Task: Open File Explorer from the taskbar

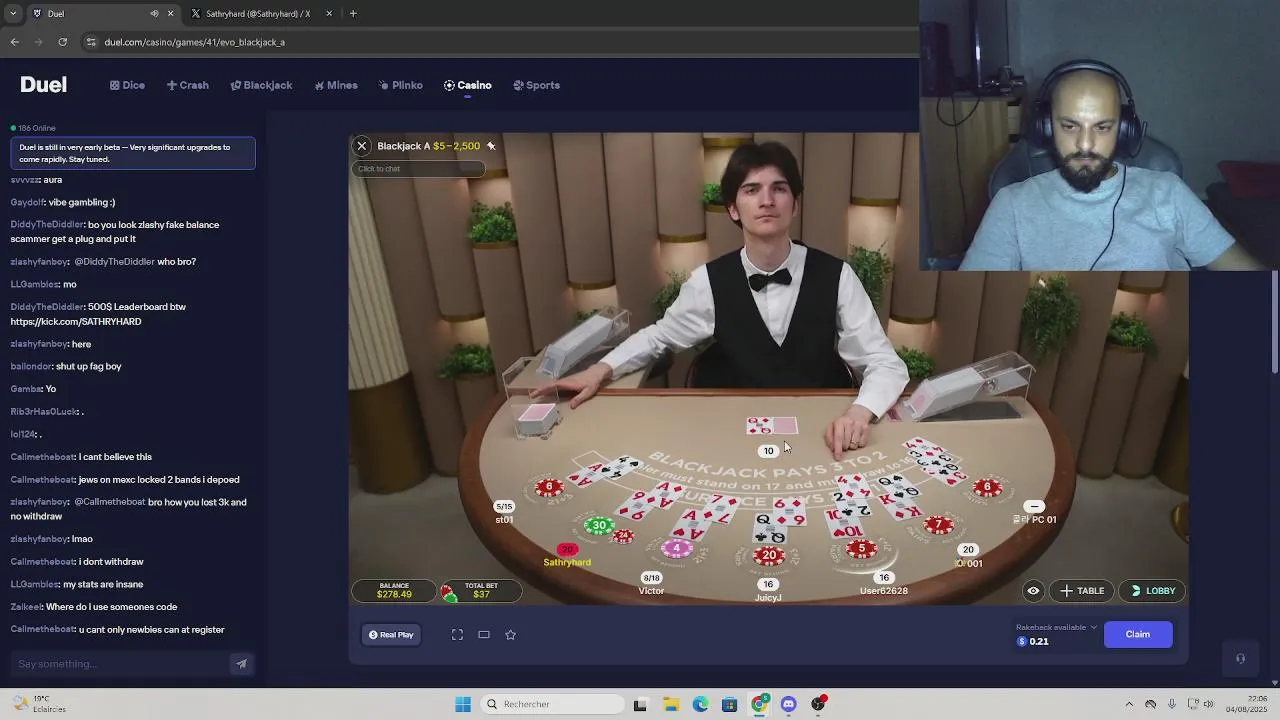Action: [670, 704]
